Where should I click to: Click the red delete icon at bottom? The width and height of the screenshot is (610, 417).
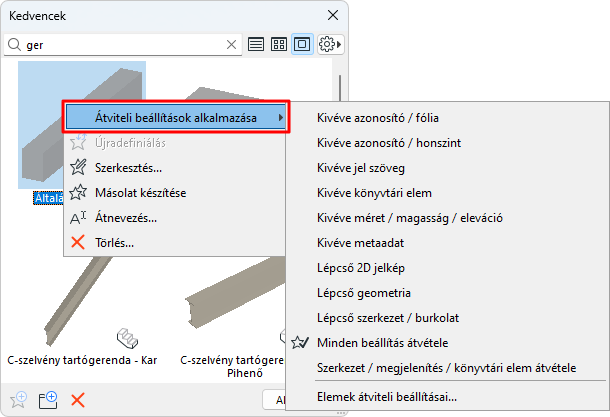pos(77,400)
